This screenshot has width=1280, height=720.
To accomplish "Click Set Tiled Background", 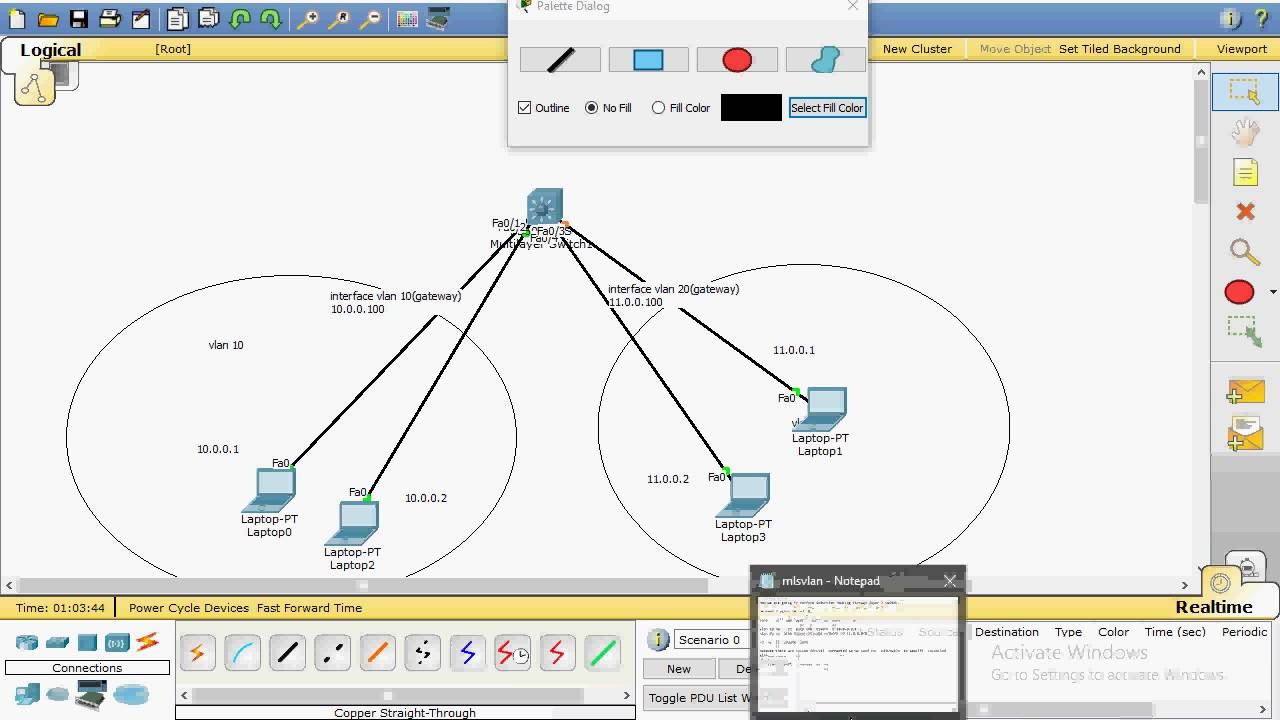I will [1120, 49].
